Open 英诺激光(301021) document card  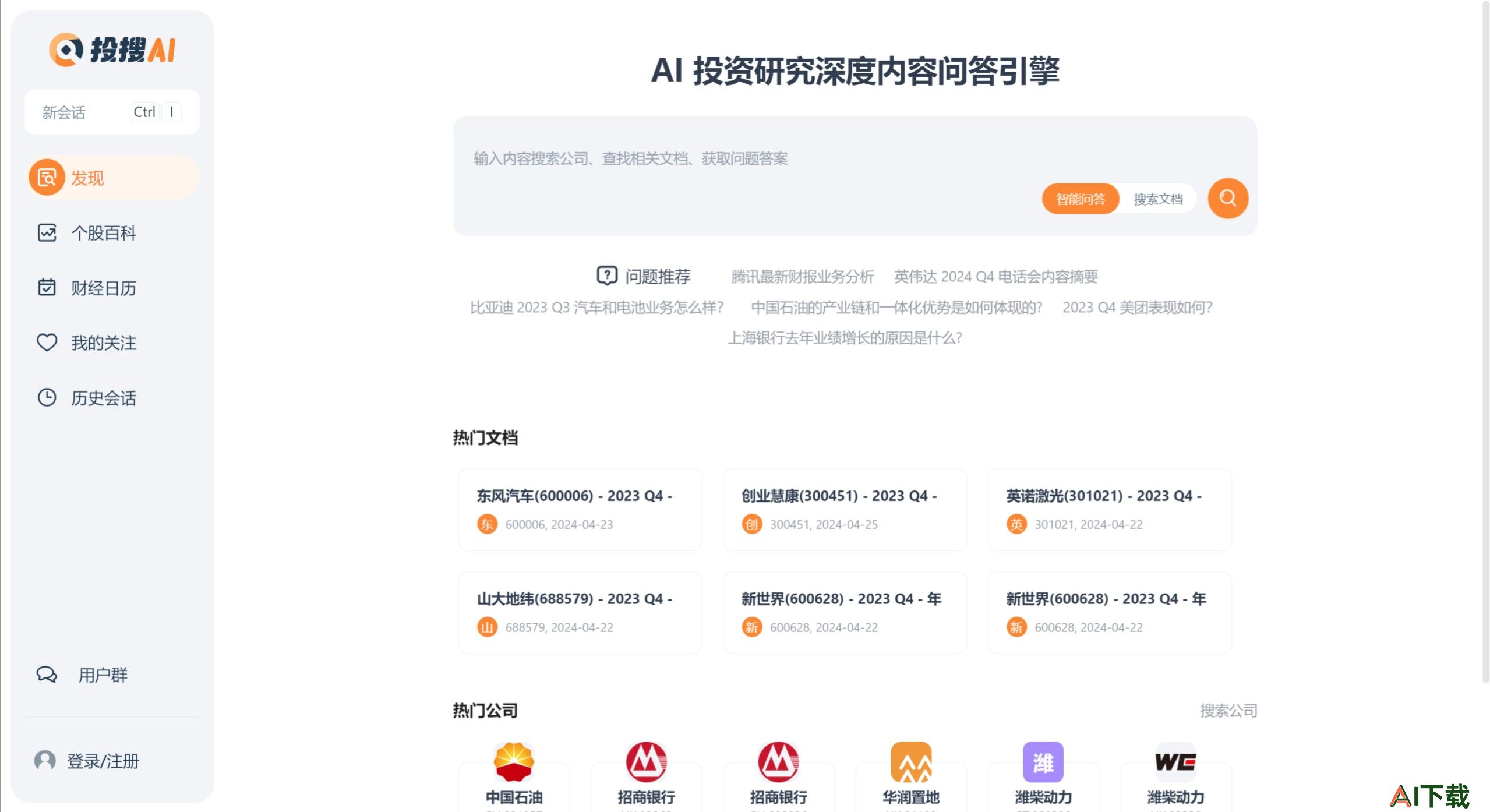[x=1109, y=510]
